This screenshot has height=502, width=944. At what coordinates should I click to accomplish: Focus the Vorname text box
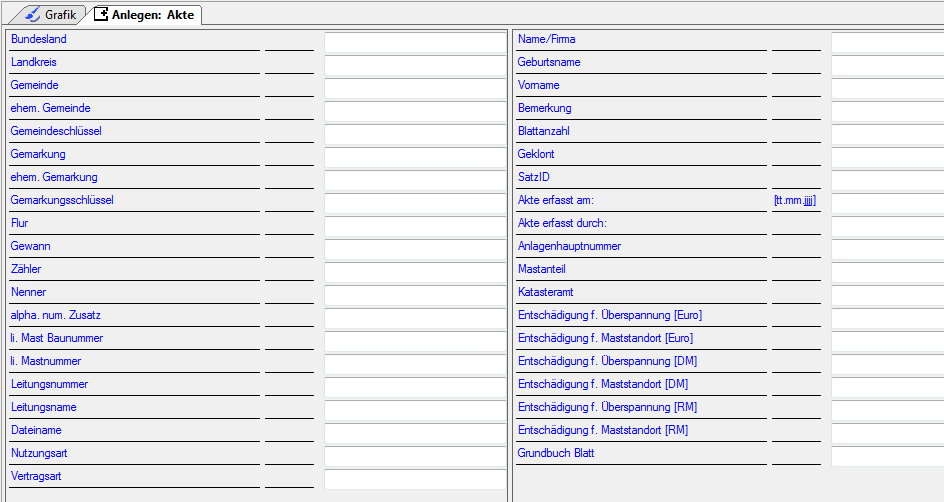pos(887,88)
